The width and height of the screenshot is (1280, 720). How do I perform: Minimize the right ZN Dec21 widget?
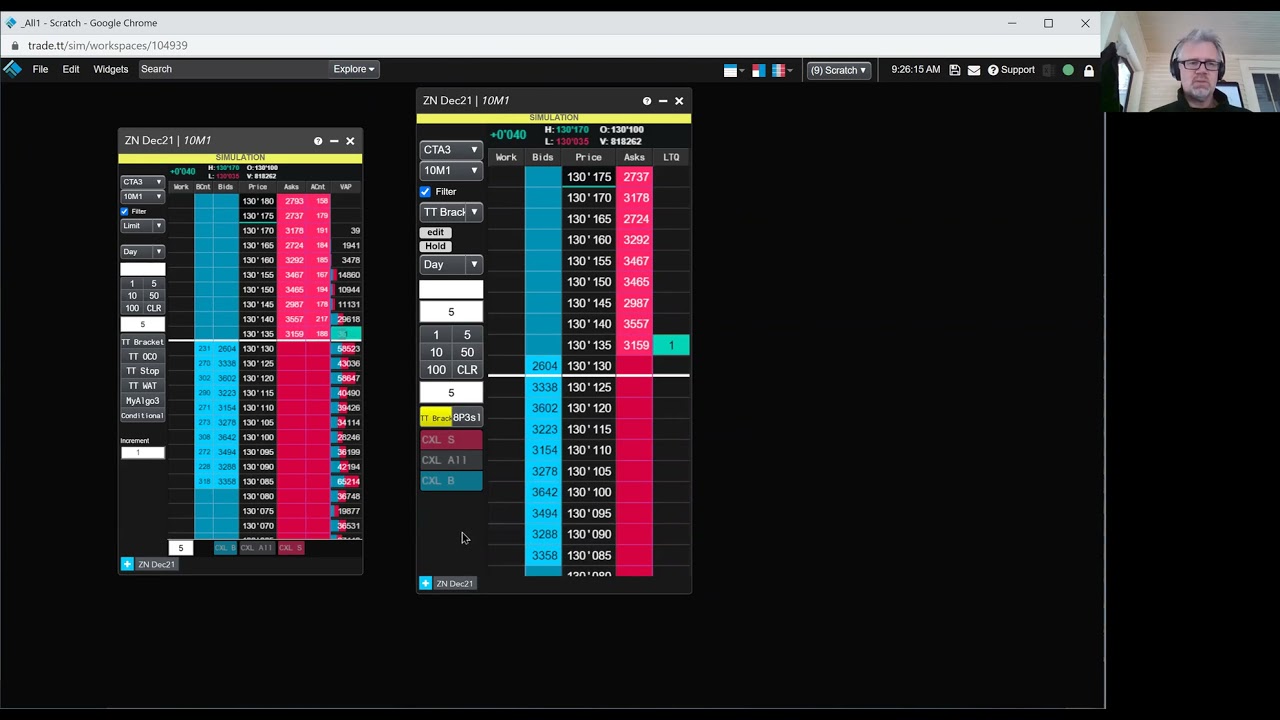tap(663, 101)
